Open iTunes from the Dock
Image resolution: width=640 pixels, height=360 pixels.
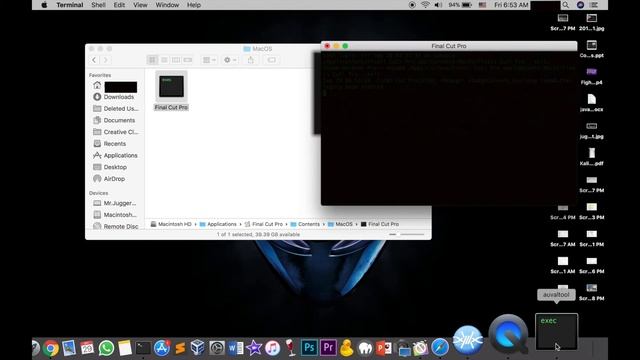(272, 348)
